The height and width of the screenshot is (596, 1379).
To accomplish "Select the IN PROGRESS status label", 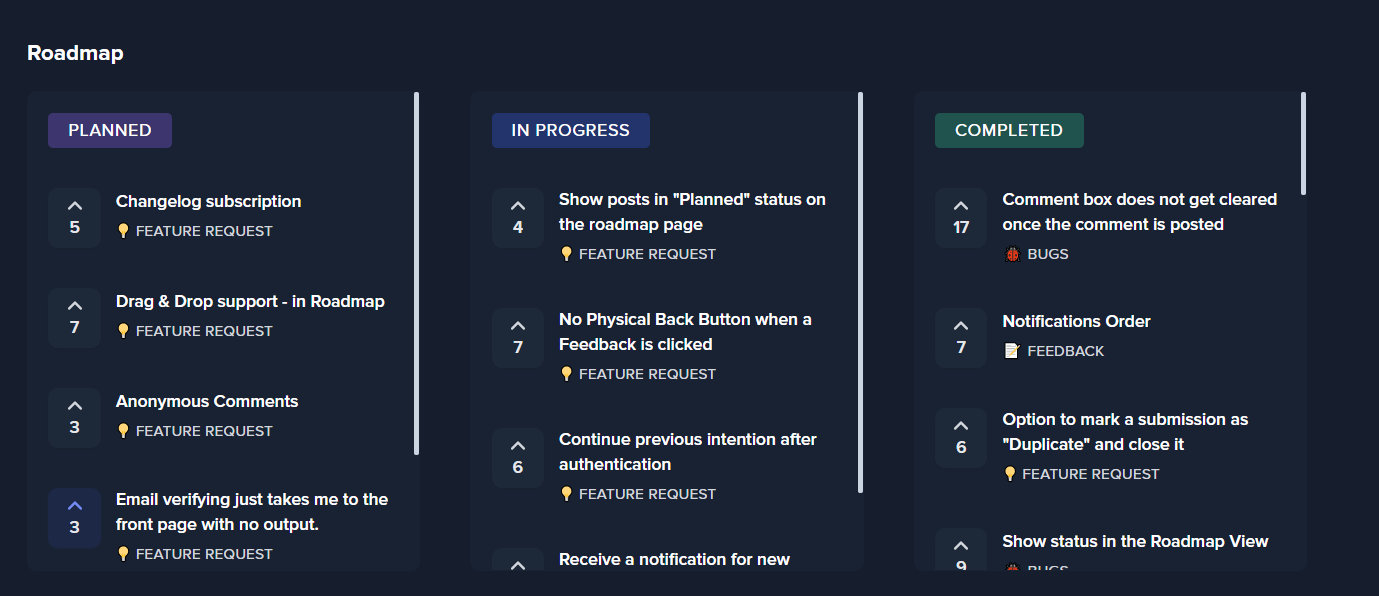I will pos(570,130).
